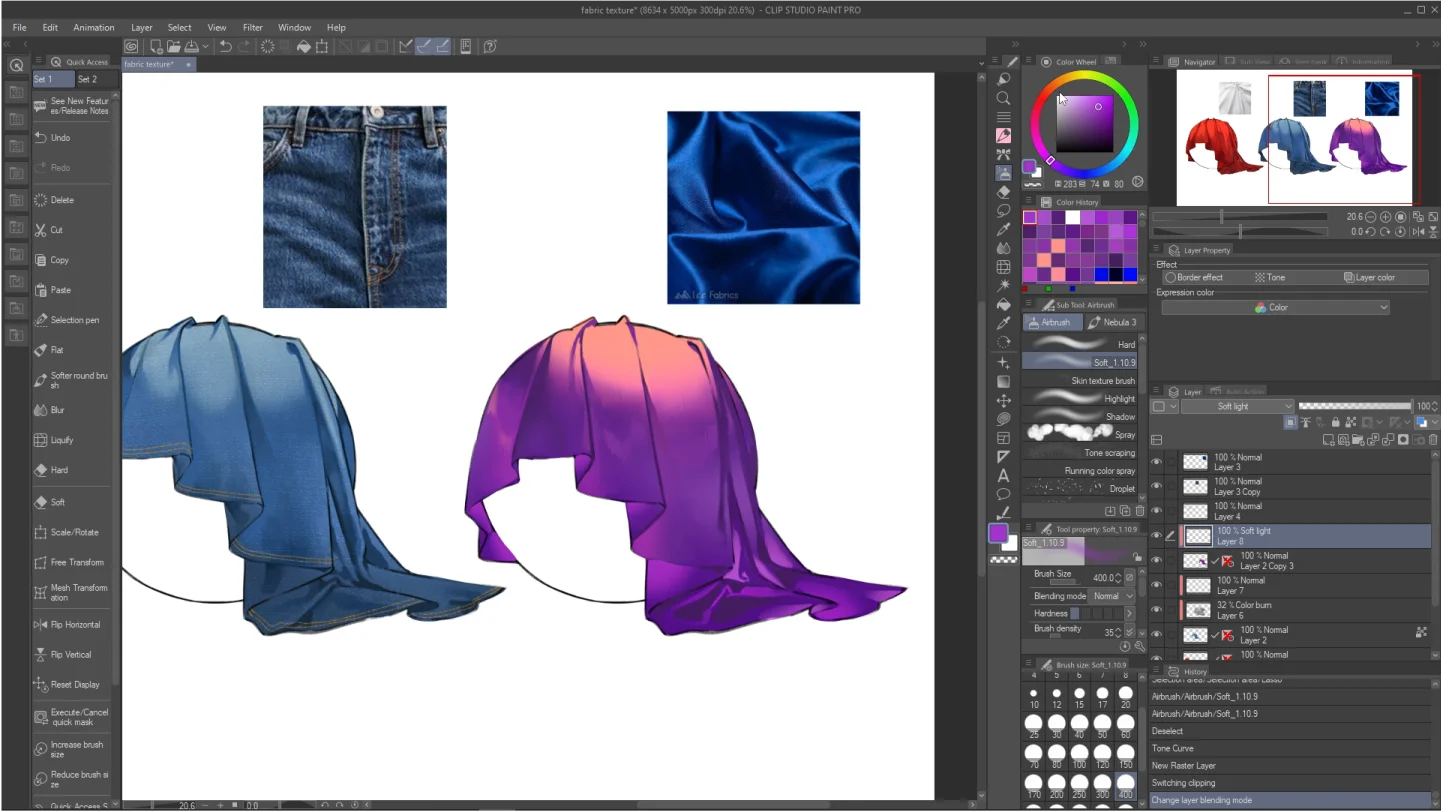Click Reset Display in Quick Access
This screenshot has width=1441, height=811.
click(72, 685)
